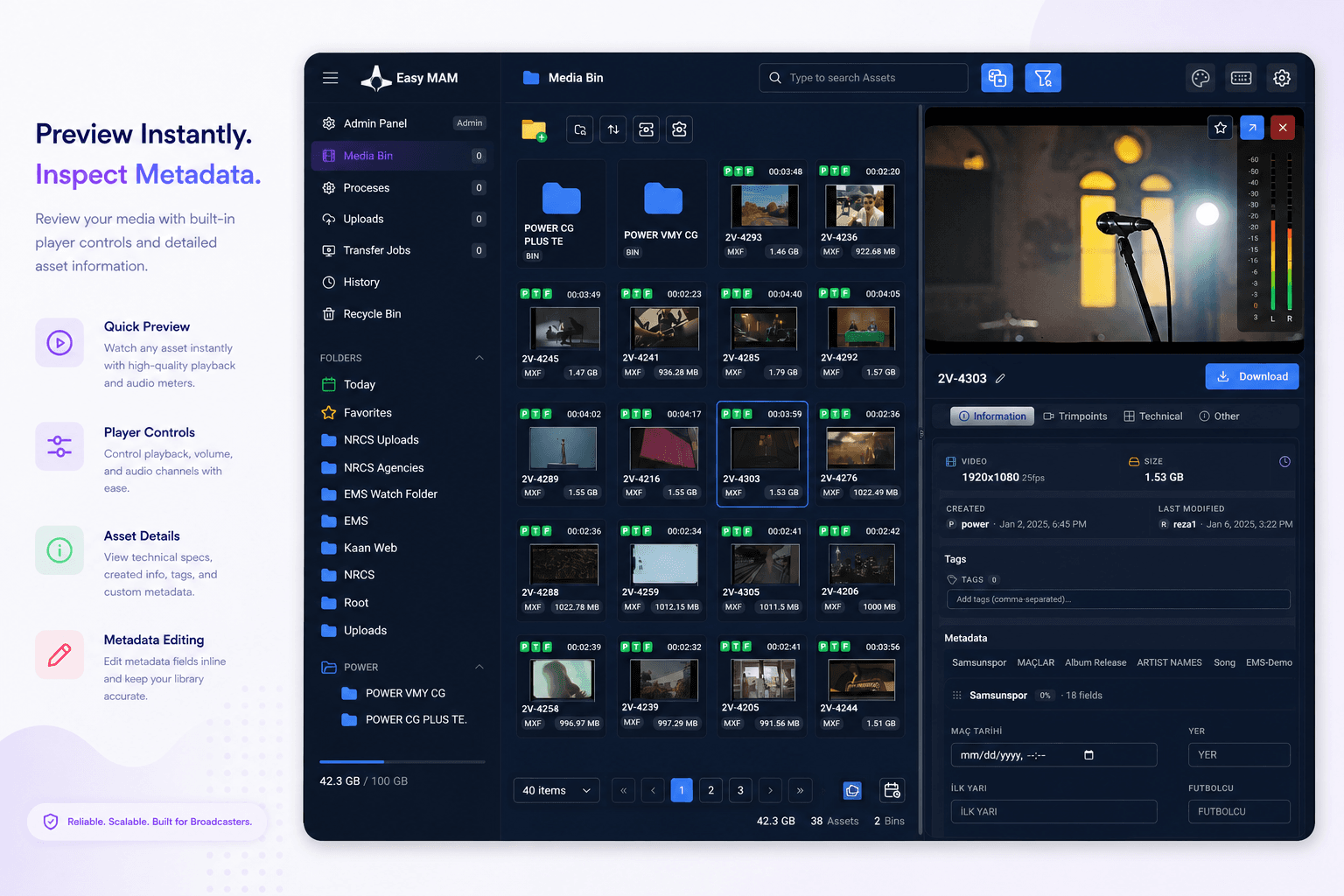The image size is (1344, 896).
Task: Click the pencil icon next to 2V-4303
Action: [1000, 379]
